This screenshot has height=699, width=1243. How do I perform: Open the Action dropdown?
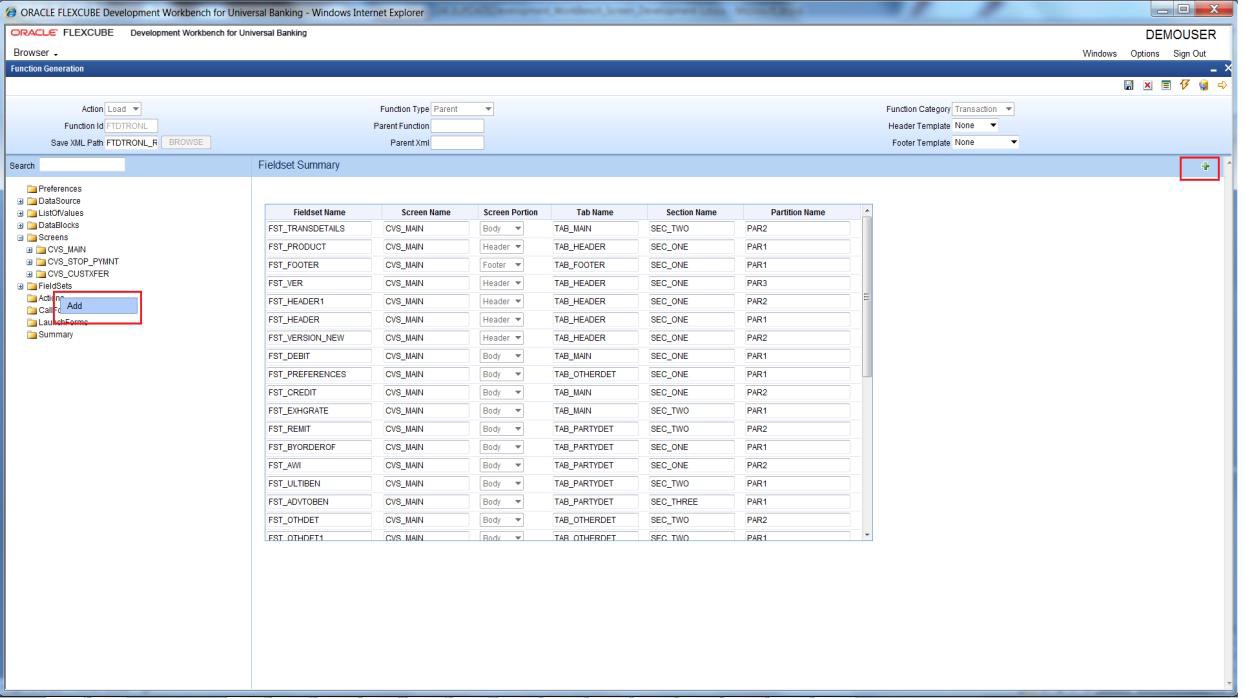(124, 109)
